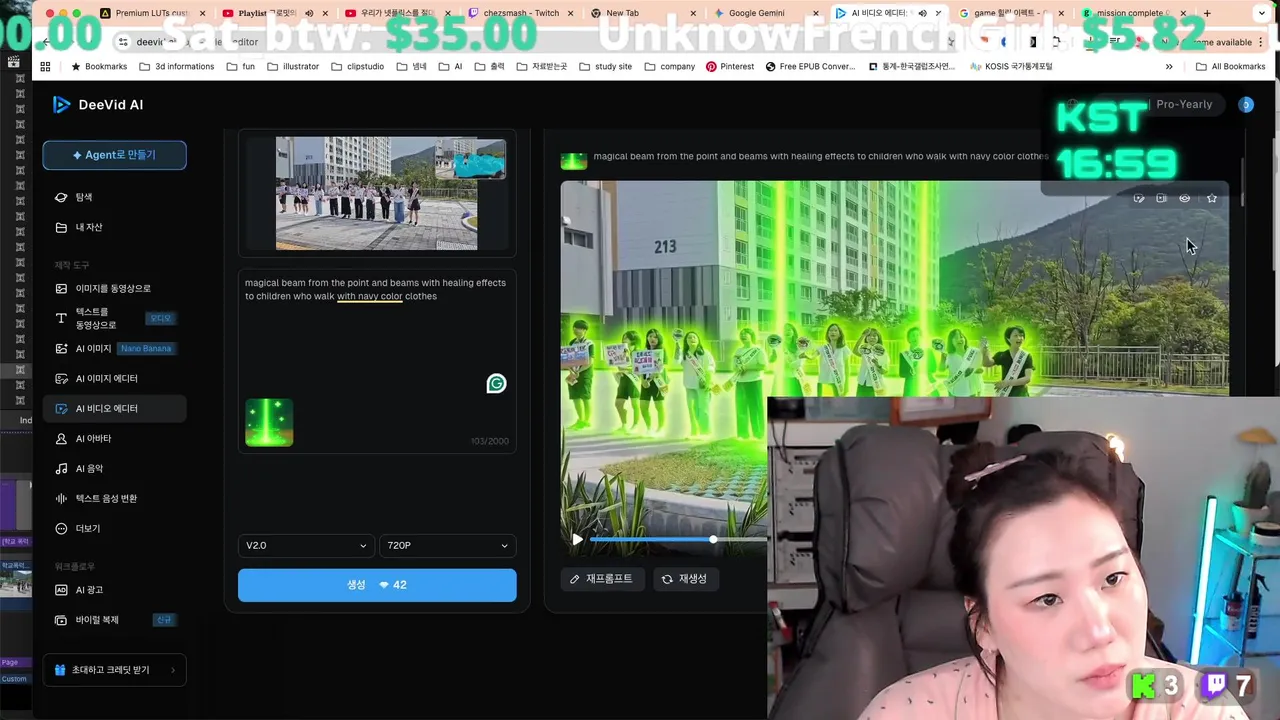The width and height of the screenshot is (1280, 720).
Task: Open a new browser tab with plus
Action: (x=1207, y=13)
